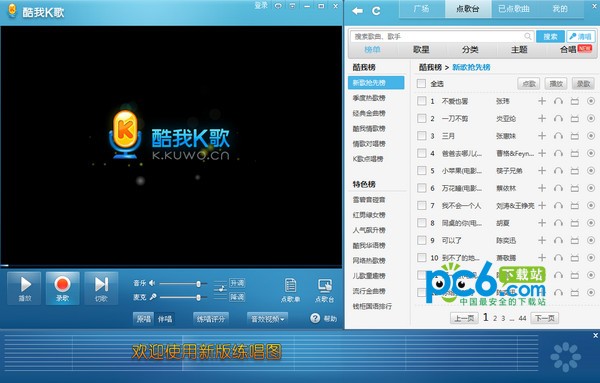Screen dimensions: 600x383
Task: Click the 麦克 microphone icon
Action: click(x=153, y=297)
